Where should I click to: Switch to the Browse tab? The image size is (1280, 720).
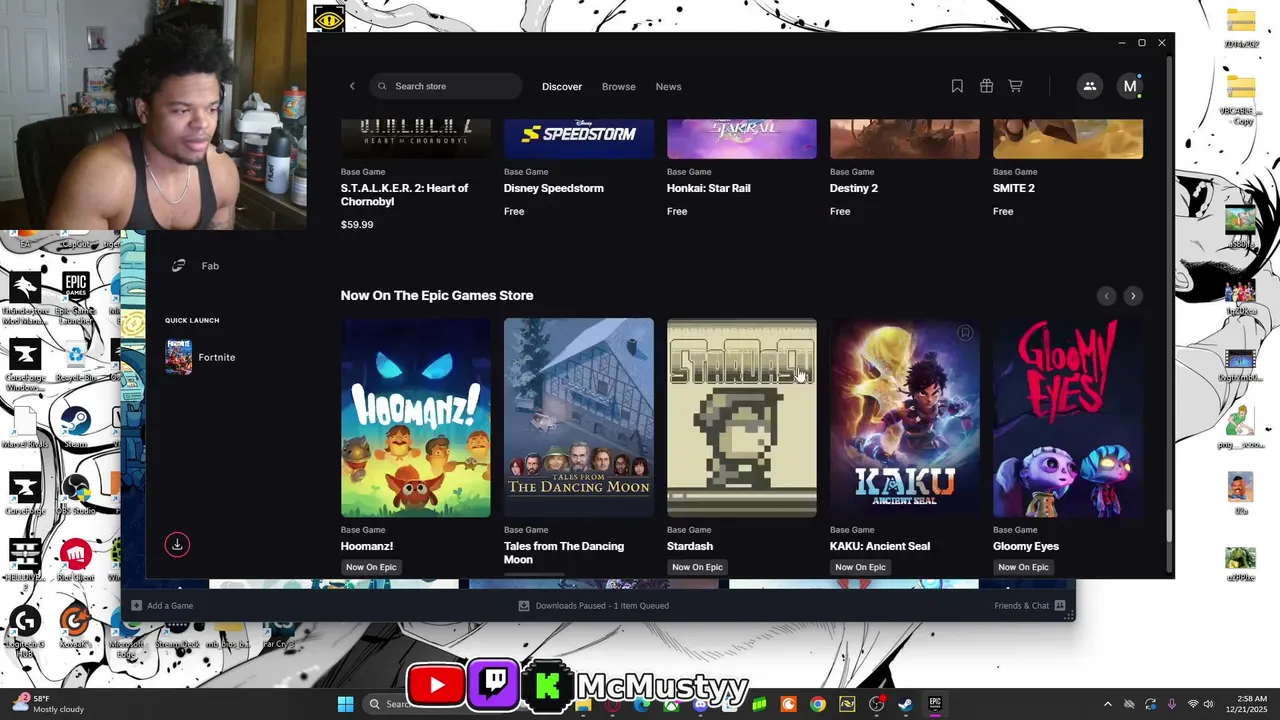pyautogui.click(x=619, y=86)
